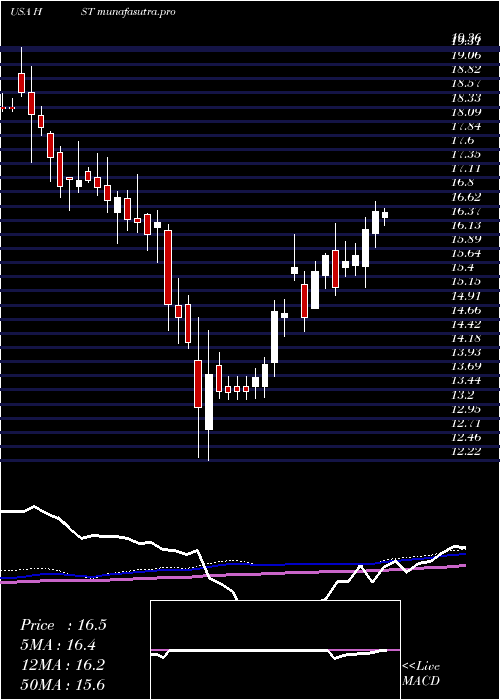The width and height of the screenshot is (500, 700).
Task: Click the munafasutra.pro header text
Action: pos(135,12)
